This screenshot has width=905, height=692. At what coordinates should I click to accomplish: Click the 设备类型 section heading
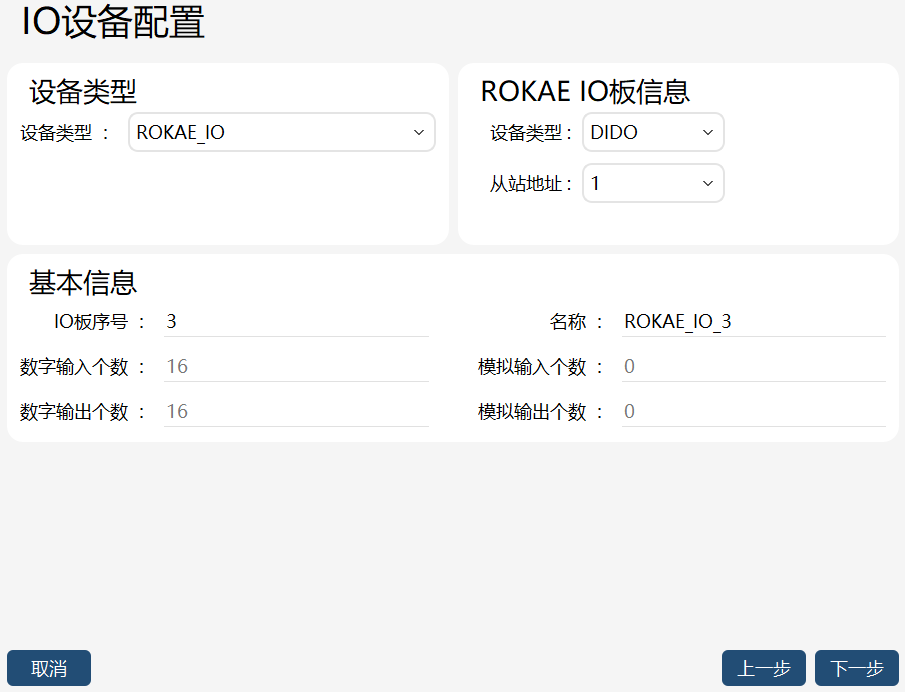(x=83, y=92)
